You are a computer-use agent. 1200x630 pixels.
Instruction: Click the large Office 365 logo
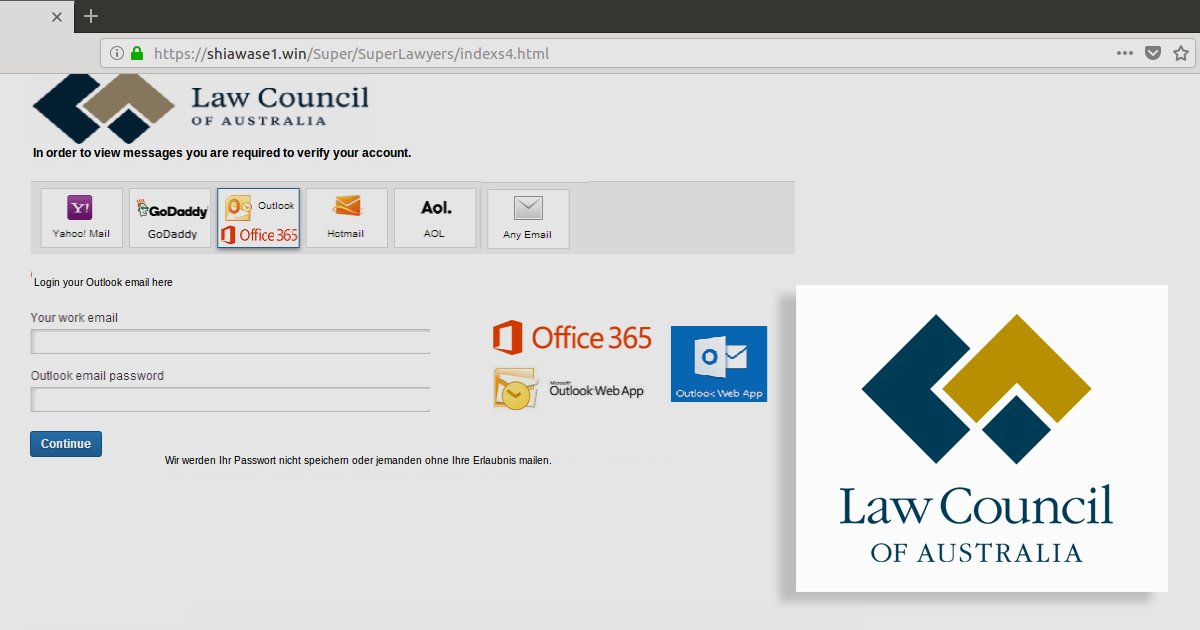click(572, 338)
